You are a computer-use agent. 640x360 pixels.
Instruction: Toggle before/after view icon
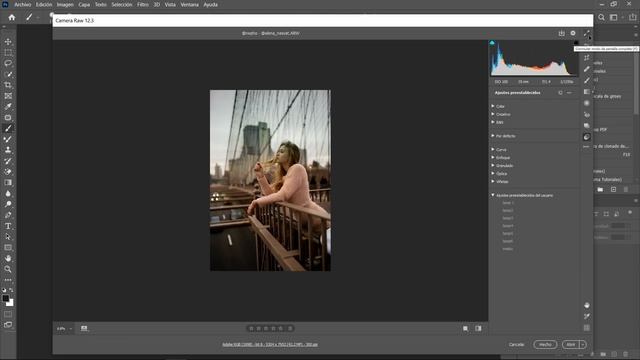click(x=466, y=329)
